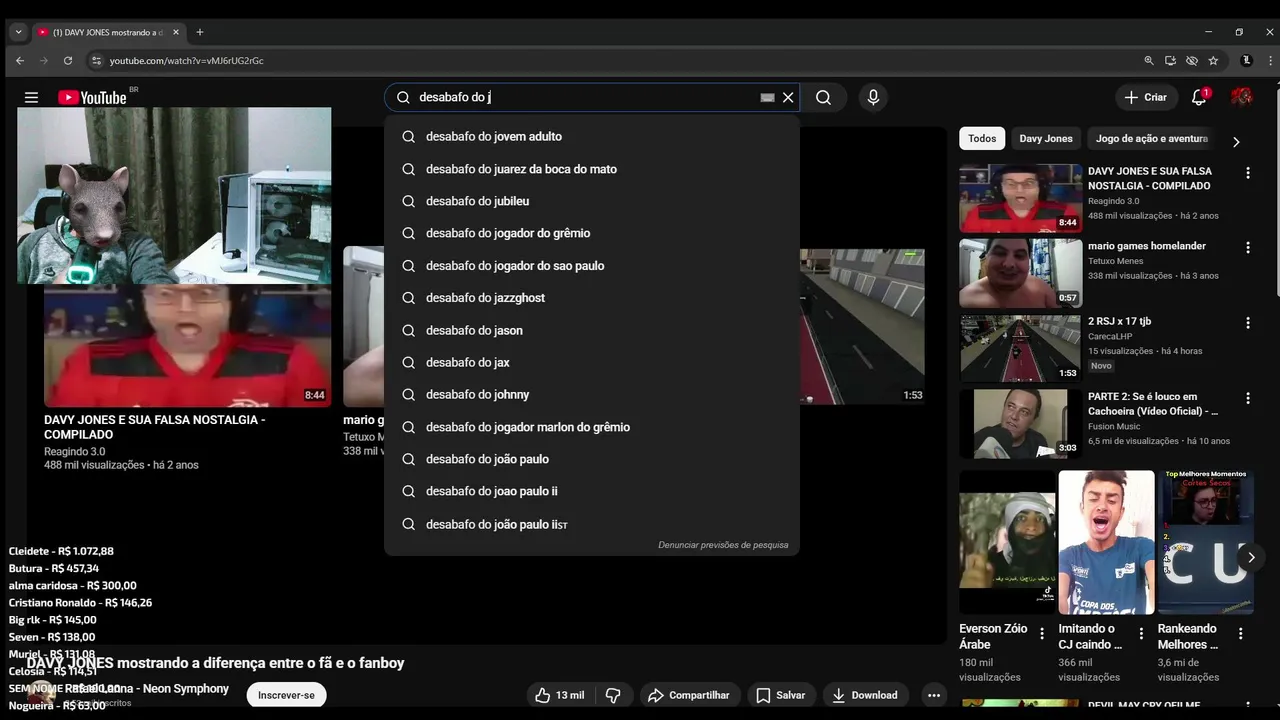Open options for Everson Zóio Árabe short
This screenshot has height=720, width=1280.
[x=1042, y=633]
